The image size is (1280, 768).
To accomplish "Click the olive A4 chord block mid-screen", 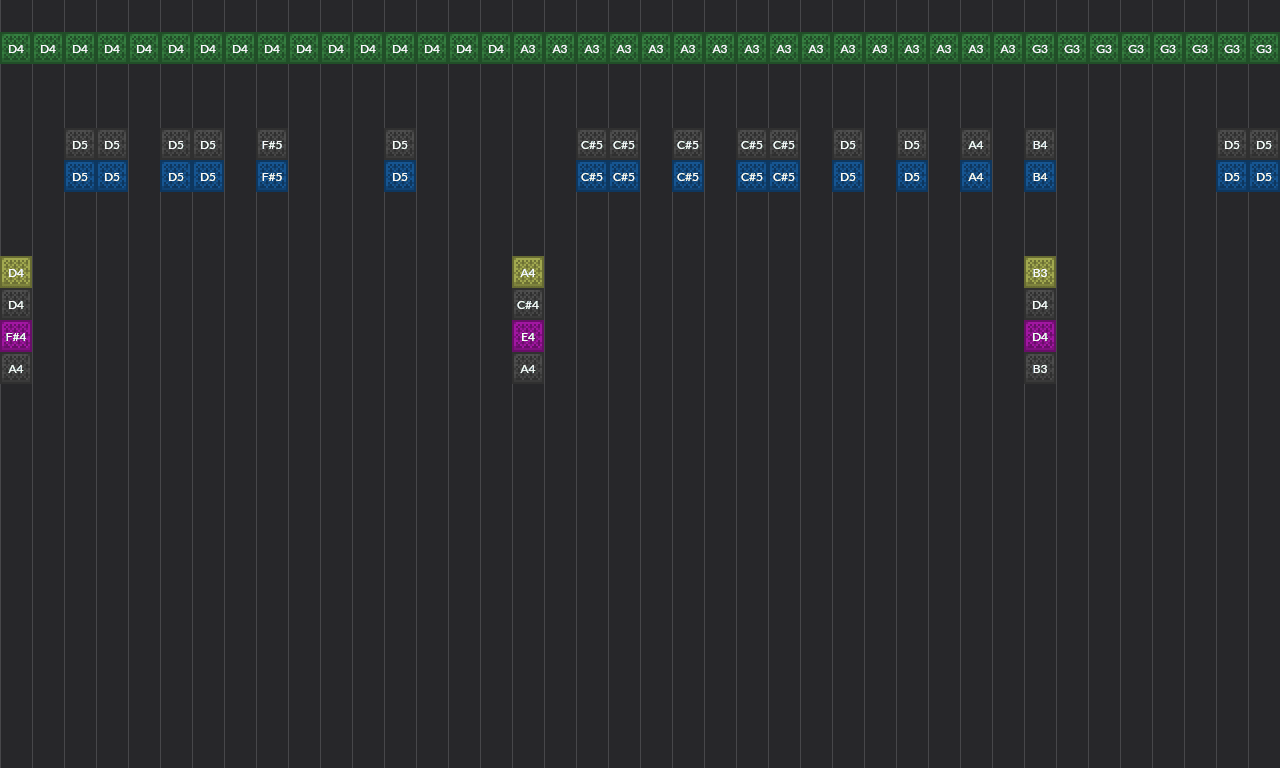I will [528, 272].
